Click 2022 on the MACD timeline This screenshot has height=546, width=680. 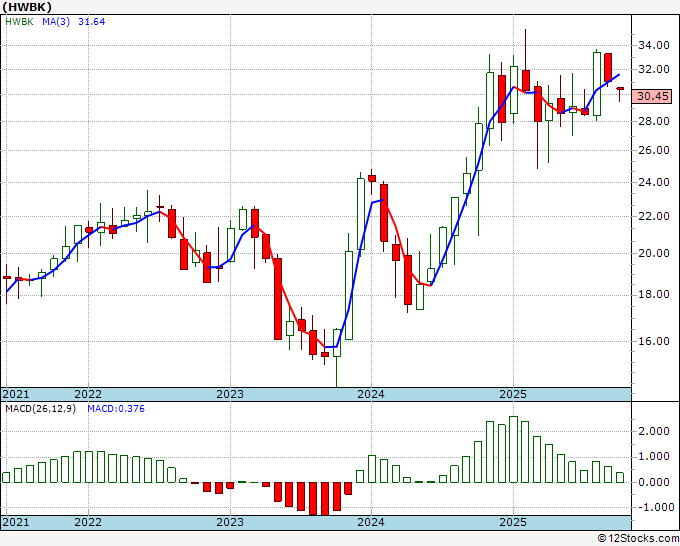tap(88, 522)
